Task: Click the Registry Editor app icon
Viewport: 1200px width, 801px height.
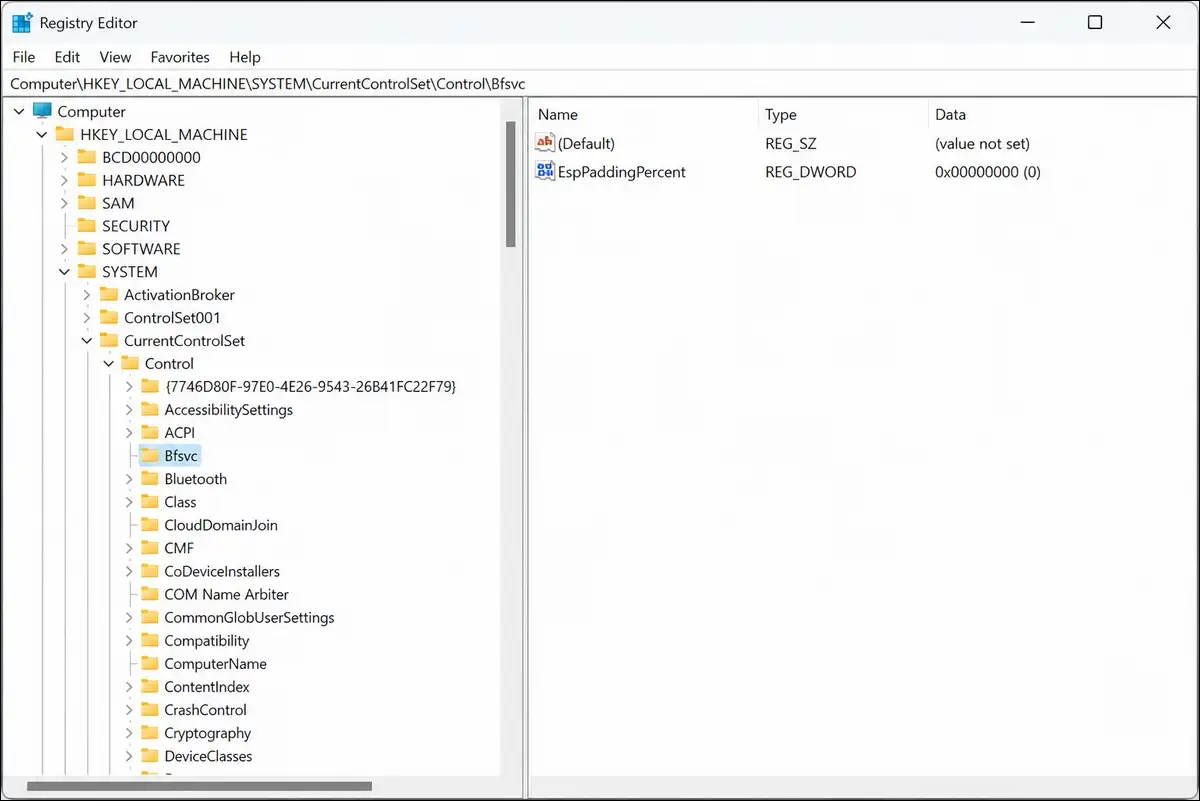Action: pos(22,22)
